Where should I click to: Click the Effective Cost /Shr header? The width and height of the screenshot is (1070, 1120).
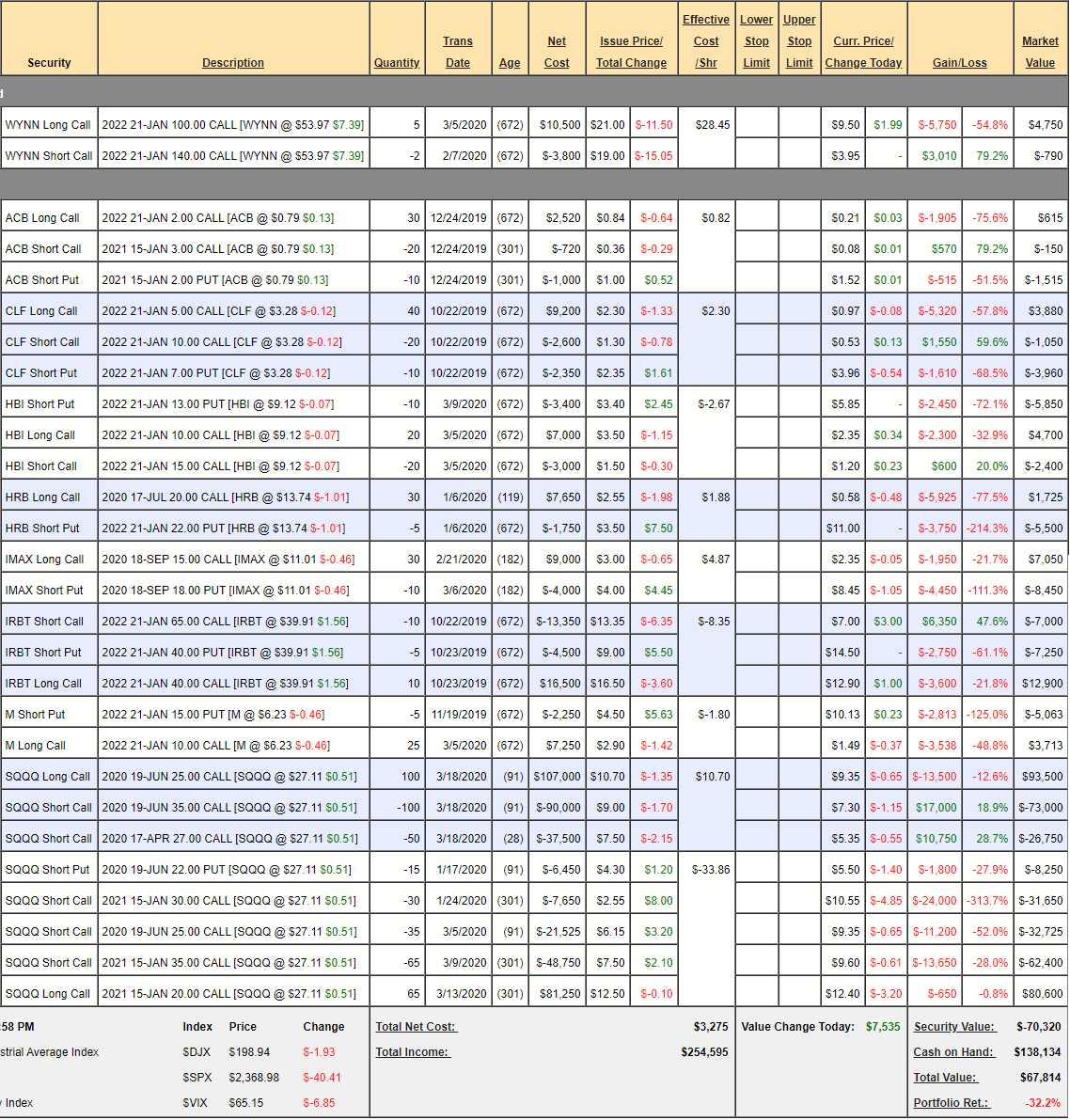click(x=705, y=41)
